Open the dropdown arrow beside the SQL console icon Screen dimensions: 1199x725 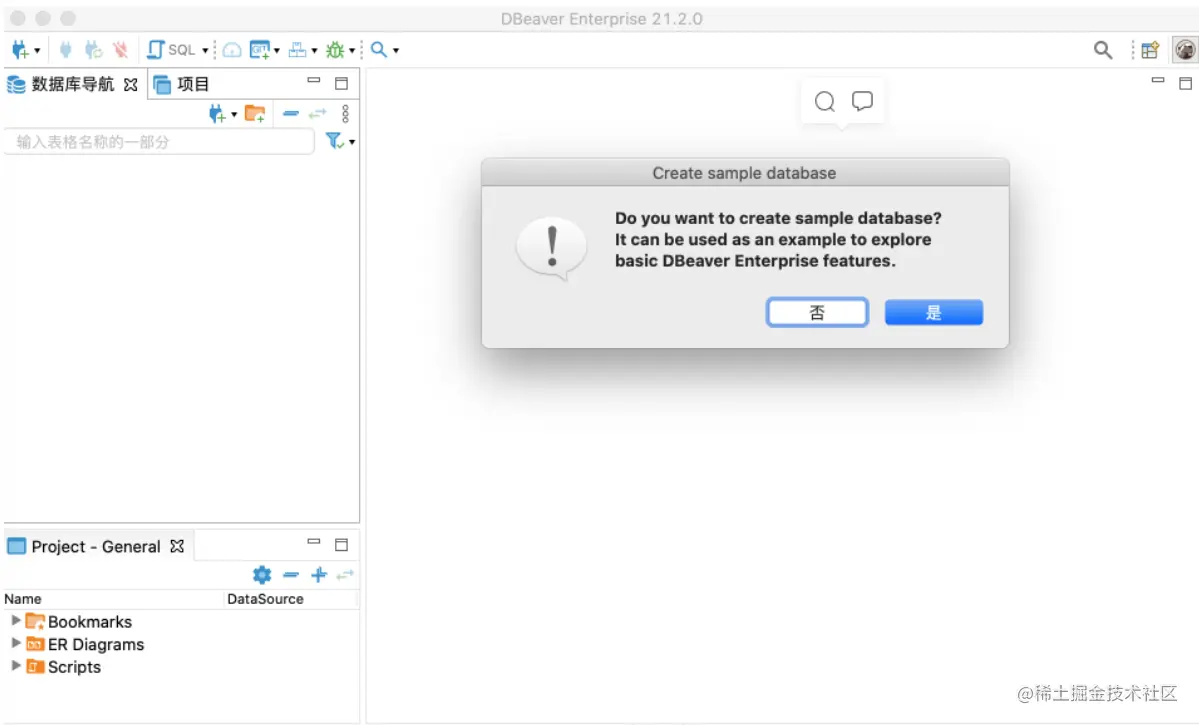coord(277,50)
